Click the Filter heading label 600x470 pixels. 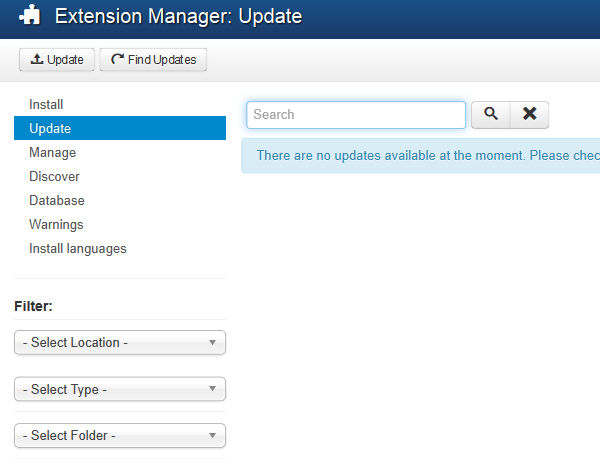click(33, 306)
